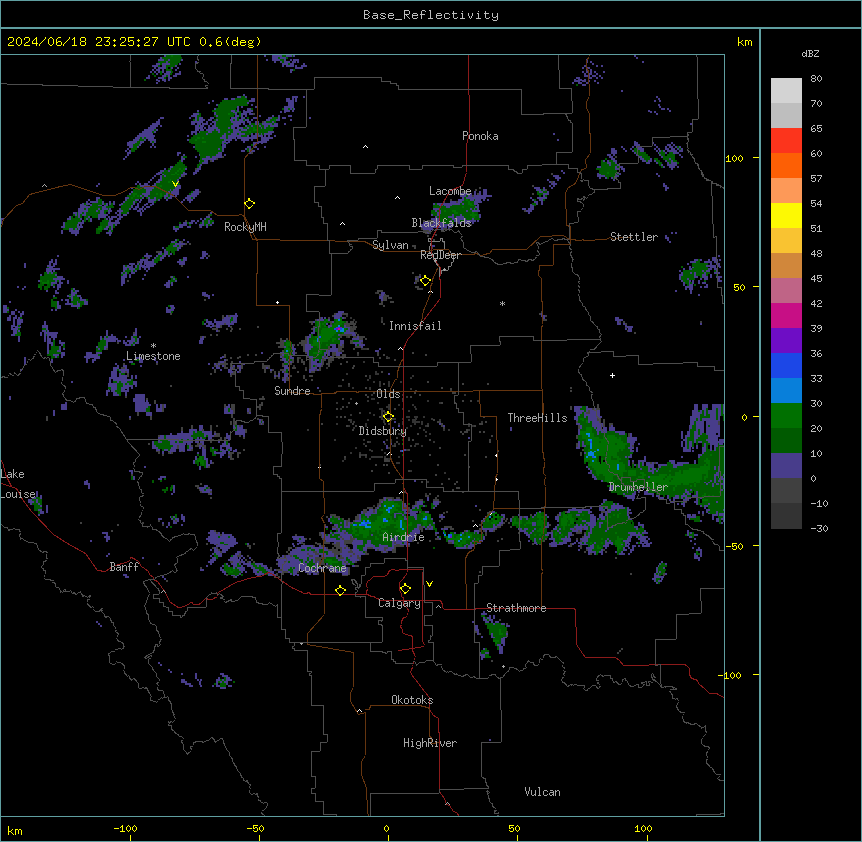Click the yellow V marker east of Calgary's diamond
Image resolution: width=862 pixels, height=842 pixels.
429,584
